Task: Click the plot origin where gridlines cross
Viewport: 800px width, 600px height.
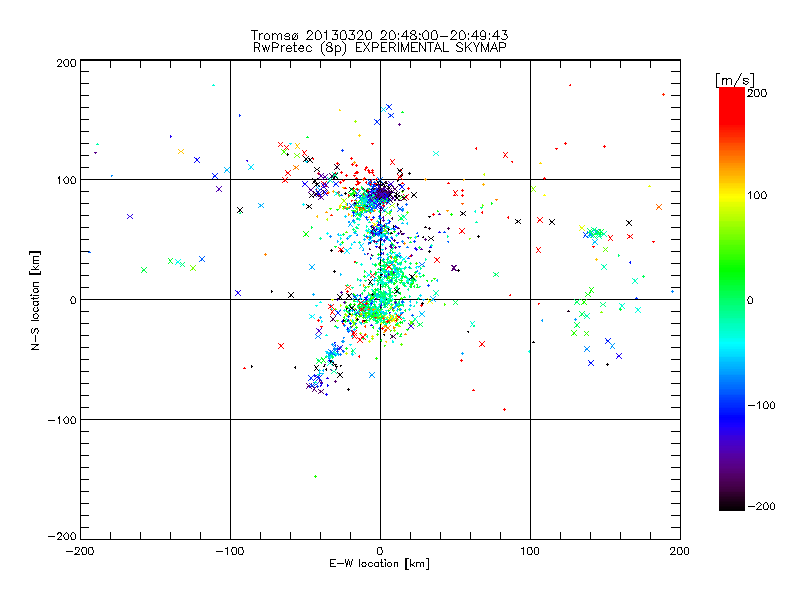Action: pos(380,299)
